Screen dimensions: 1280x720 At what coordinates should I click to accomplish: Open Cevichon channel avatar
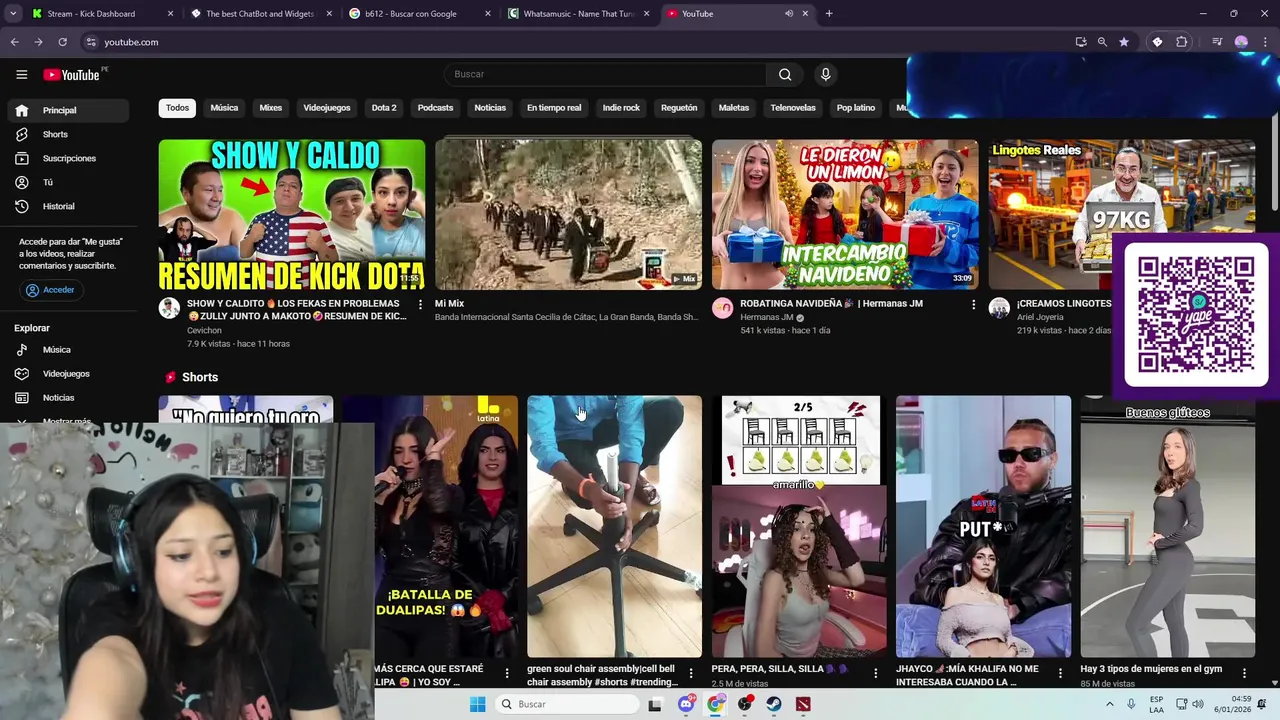coord(169,308)
